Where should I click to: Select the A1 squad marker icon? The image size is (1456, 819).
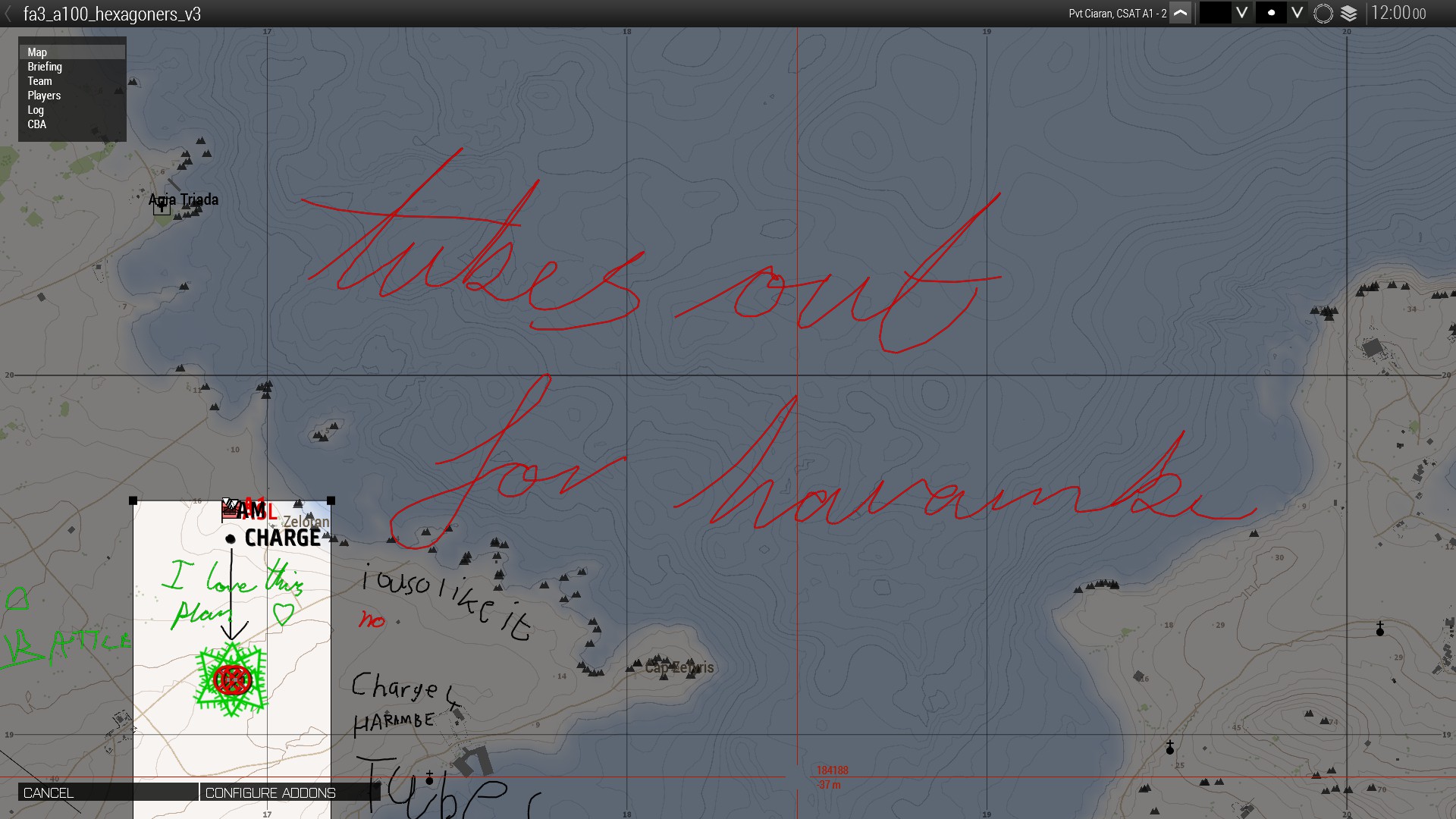pos(231,510)
